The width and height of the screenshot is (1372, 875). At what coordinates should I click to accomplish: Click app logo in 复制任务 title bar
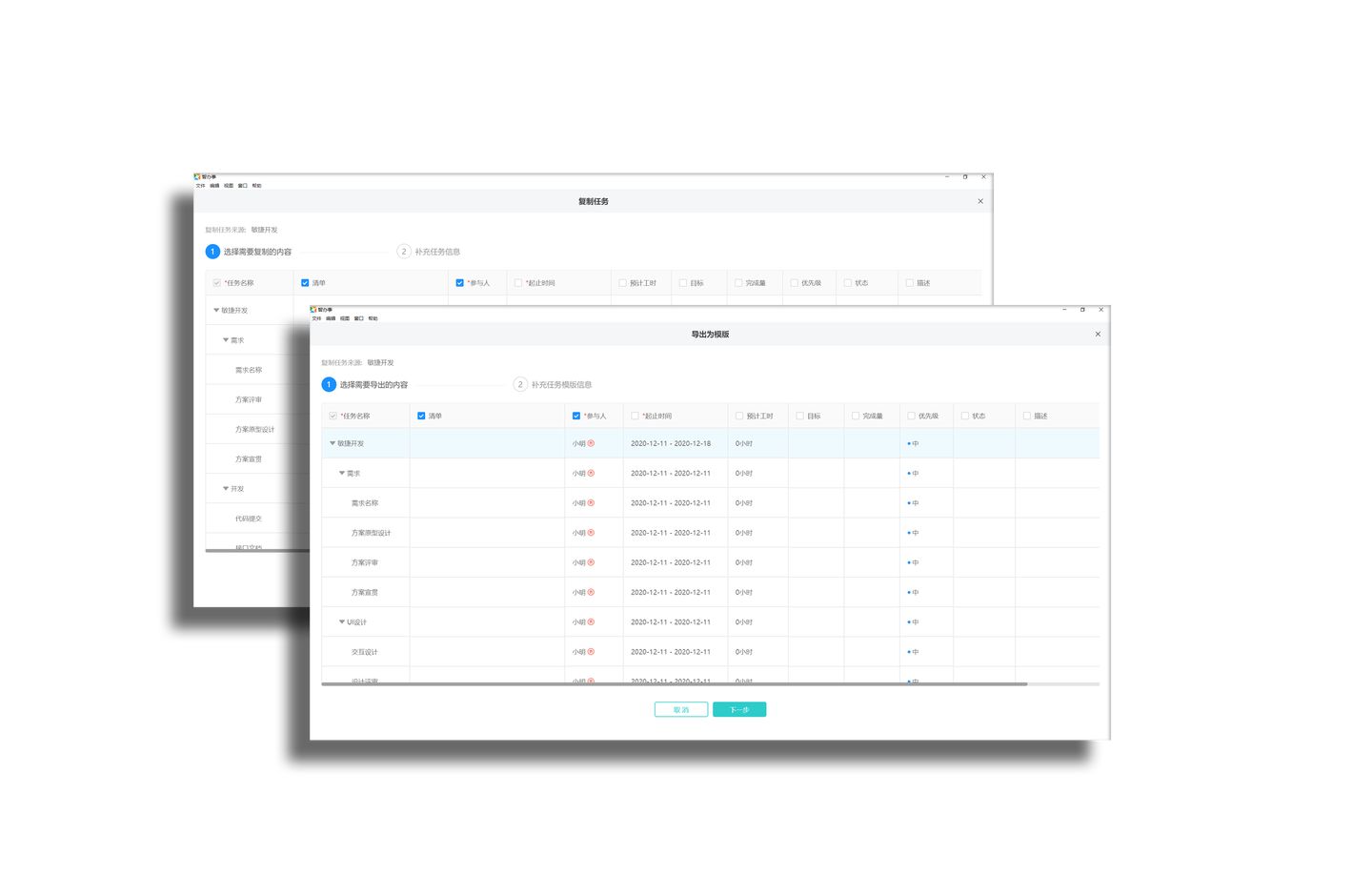coord(197,176)
